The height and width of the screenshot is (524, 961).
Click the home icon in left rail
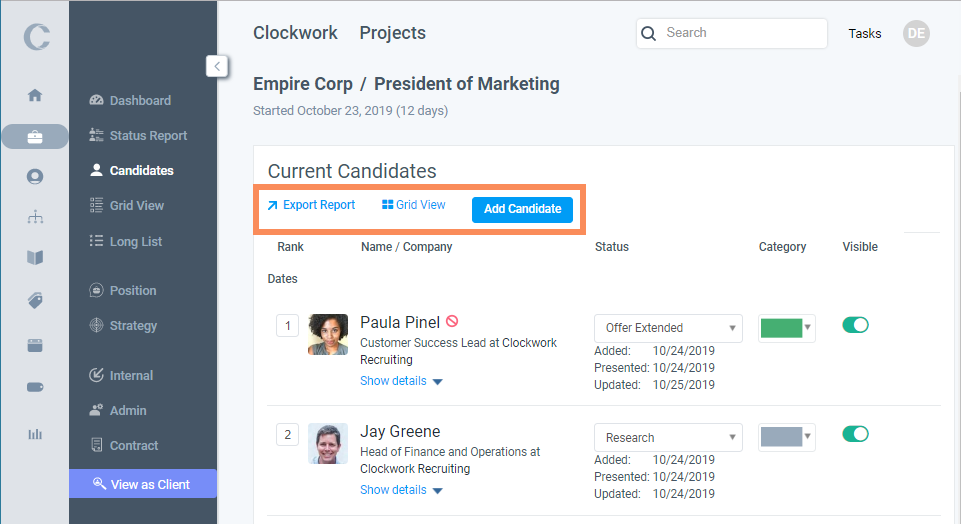[35, 96]
